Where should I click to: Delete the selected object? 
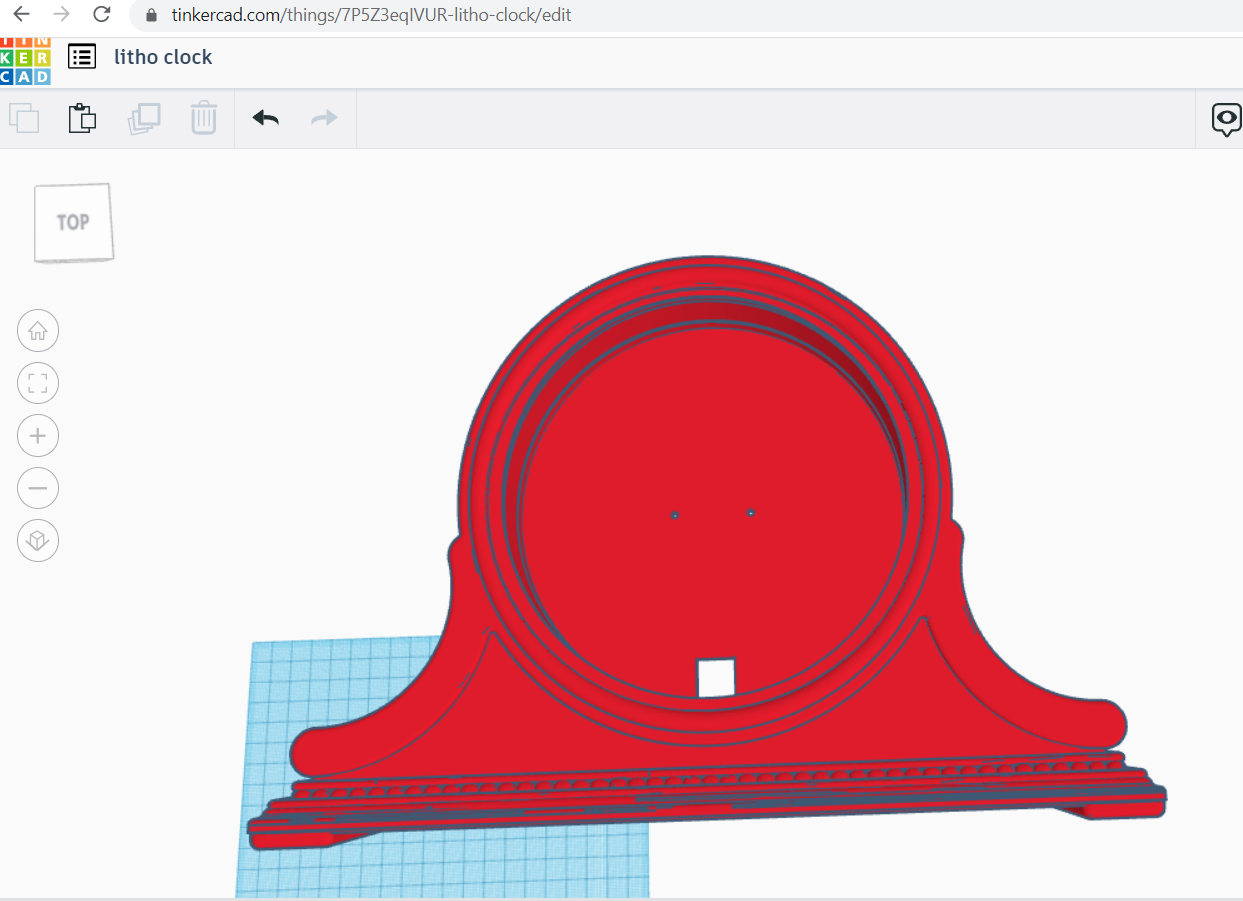coord(204,118)
